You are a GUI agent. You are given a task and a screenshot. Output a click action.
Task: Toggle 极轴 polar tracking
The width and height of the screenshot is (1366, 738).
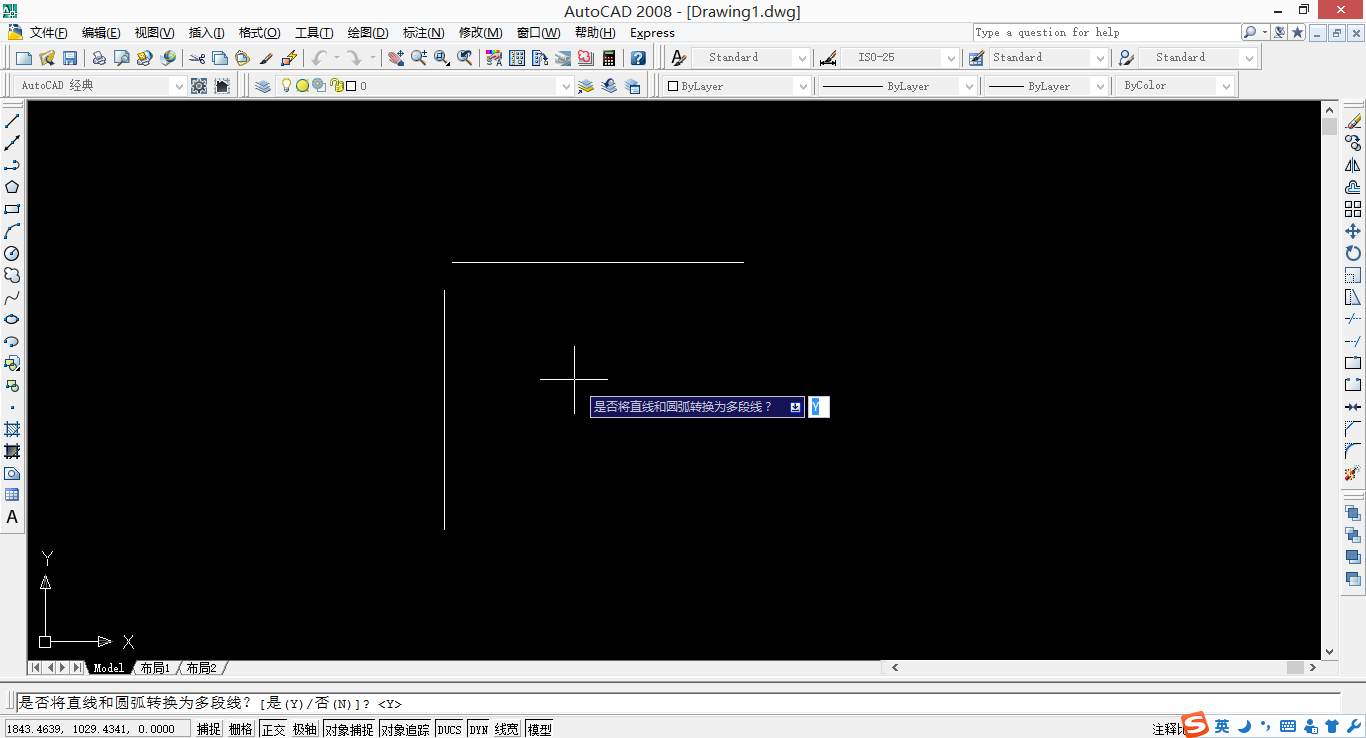(x=305, y=729)
